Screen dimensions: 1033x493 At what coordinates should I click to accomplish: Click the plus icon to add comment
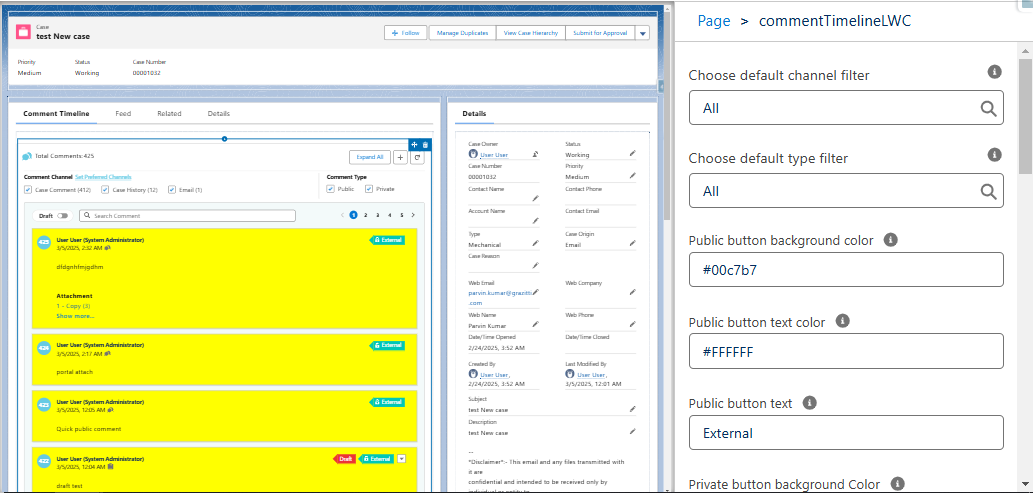[x=400, y=157]
